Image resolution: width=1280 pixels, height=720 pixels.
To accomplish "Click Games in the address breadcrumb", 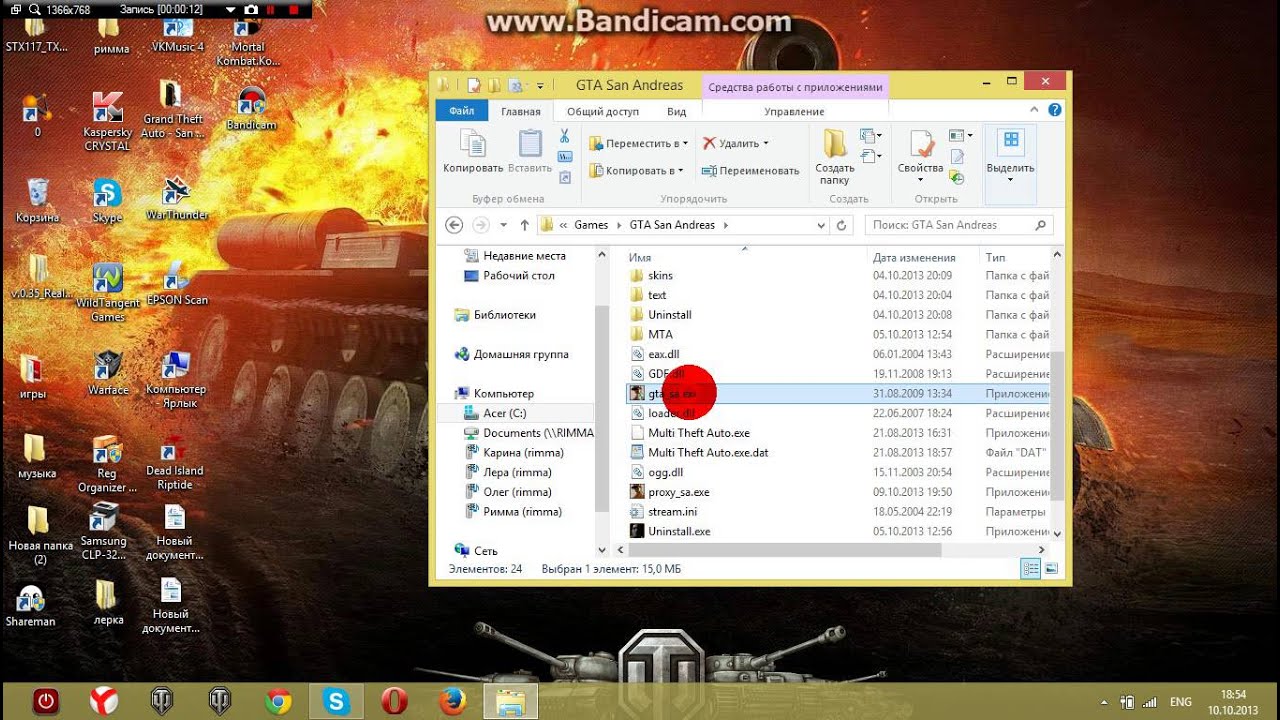I will [x=591, y=225].
